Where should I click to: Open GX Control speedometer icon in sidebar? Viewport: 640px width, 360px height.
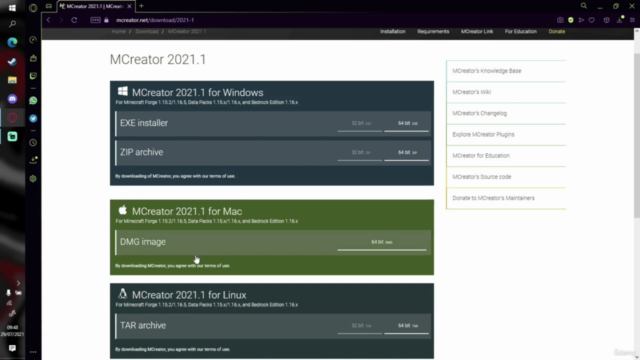point(33,40)
